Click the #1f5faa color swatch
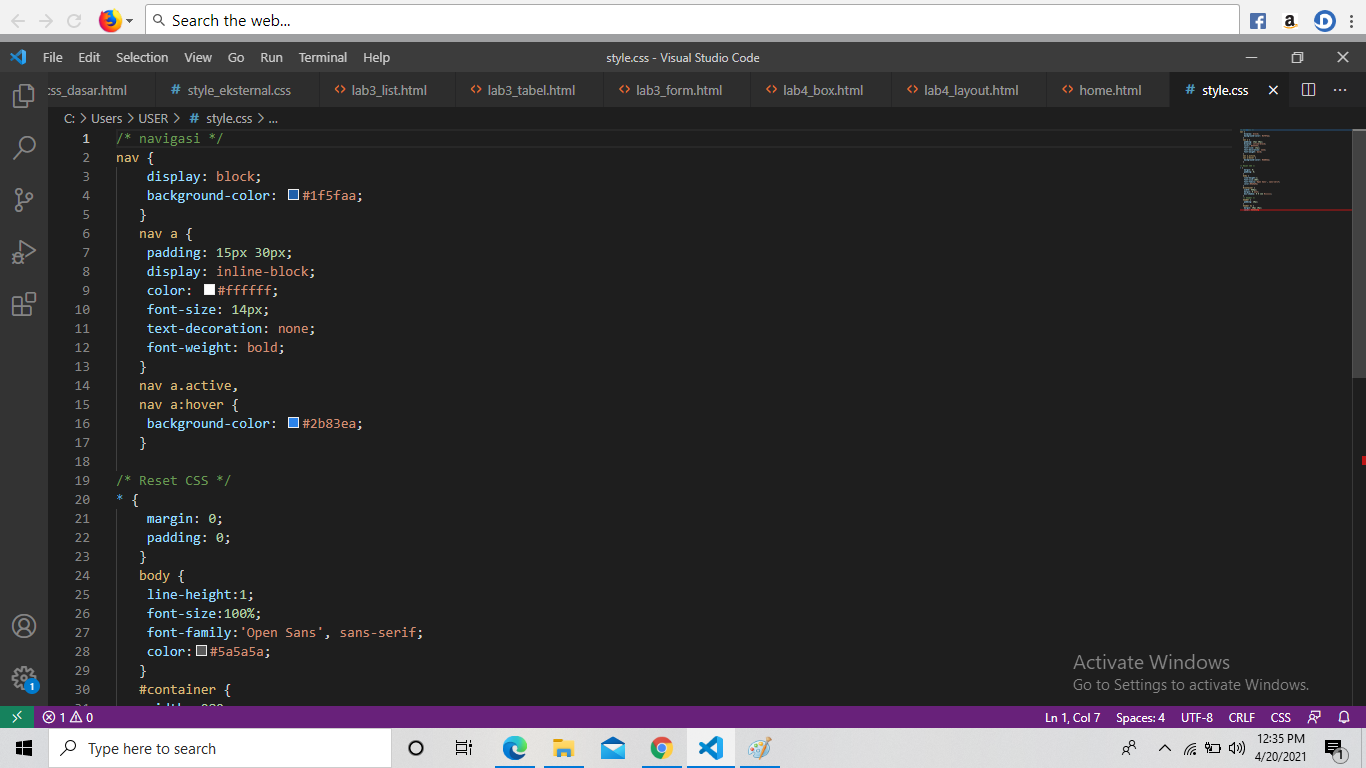Viewport: 1366px width, 768px height. coord(292,194)
